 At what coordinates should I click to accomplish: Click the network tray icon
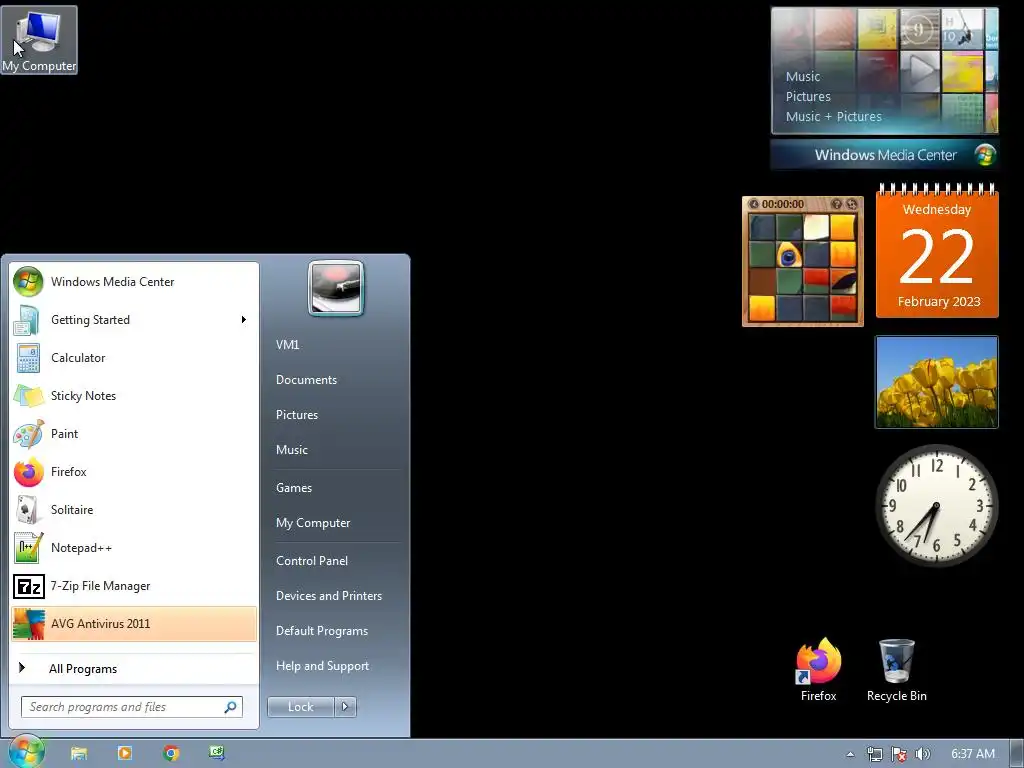pyautogui.click(x=874, y=754)
